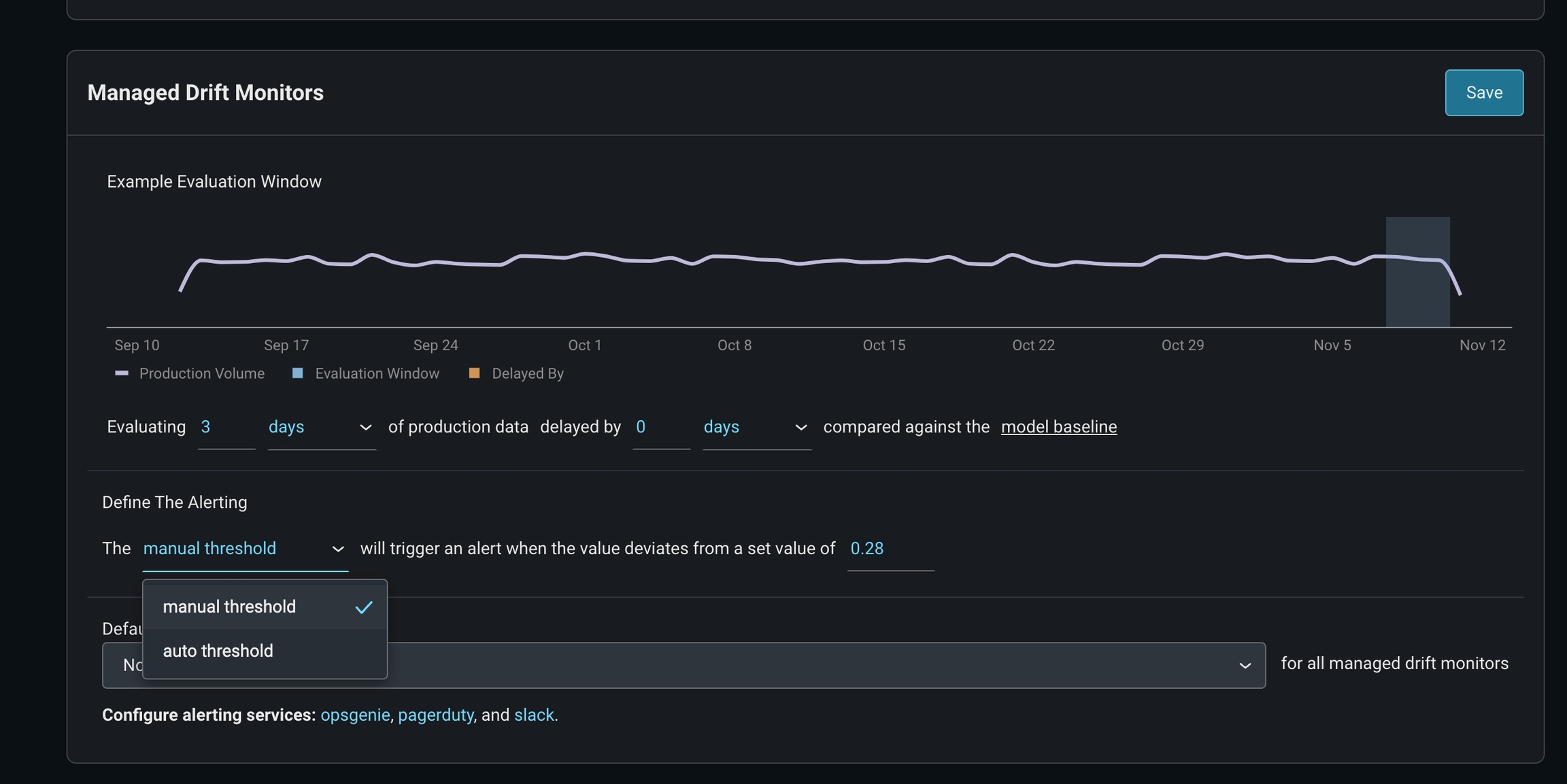
Task: Click the delayed by value field
Action: click(660, 427)
